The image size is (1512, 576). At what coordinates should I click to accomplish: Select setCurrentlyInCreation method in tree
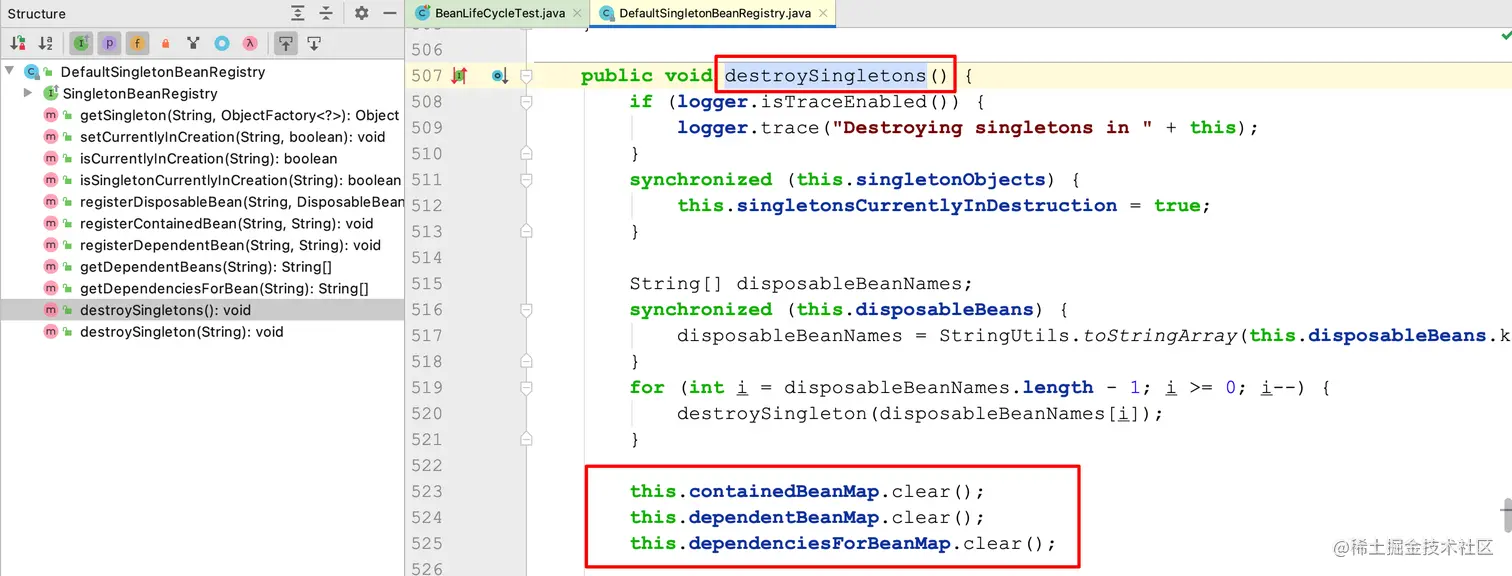click(x=232, y=137)
